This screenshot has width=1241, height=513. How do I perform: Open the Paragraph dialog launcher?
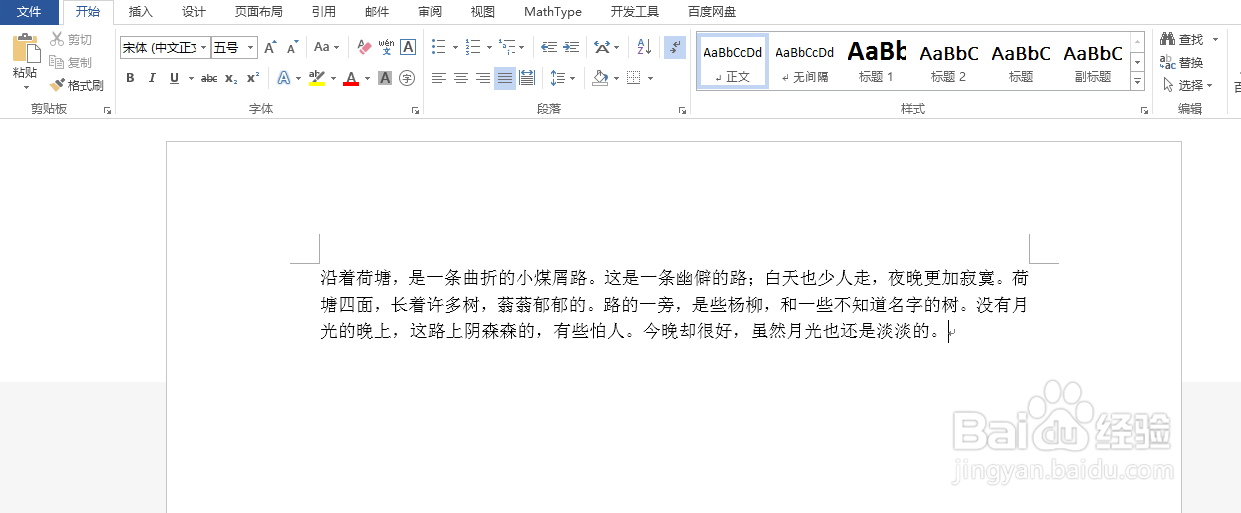682,110
